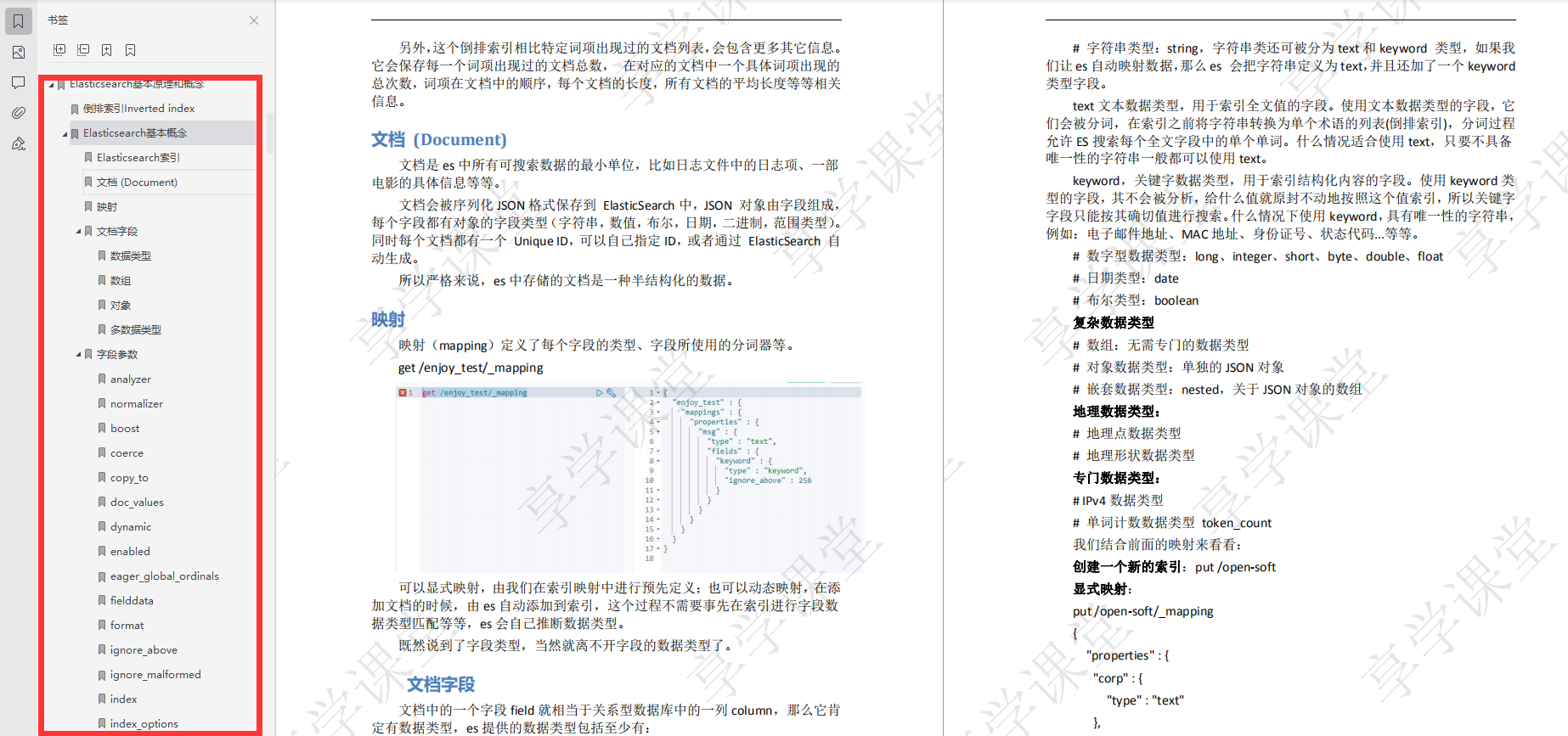Viewport: 1568px width, 736px height.
Task: Click the put /open-soft/_mapping line
Action: coord(1142,611)
